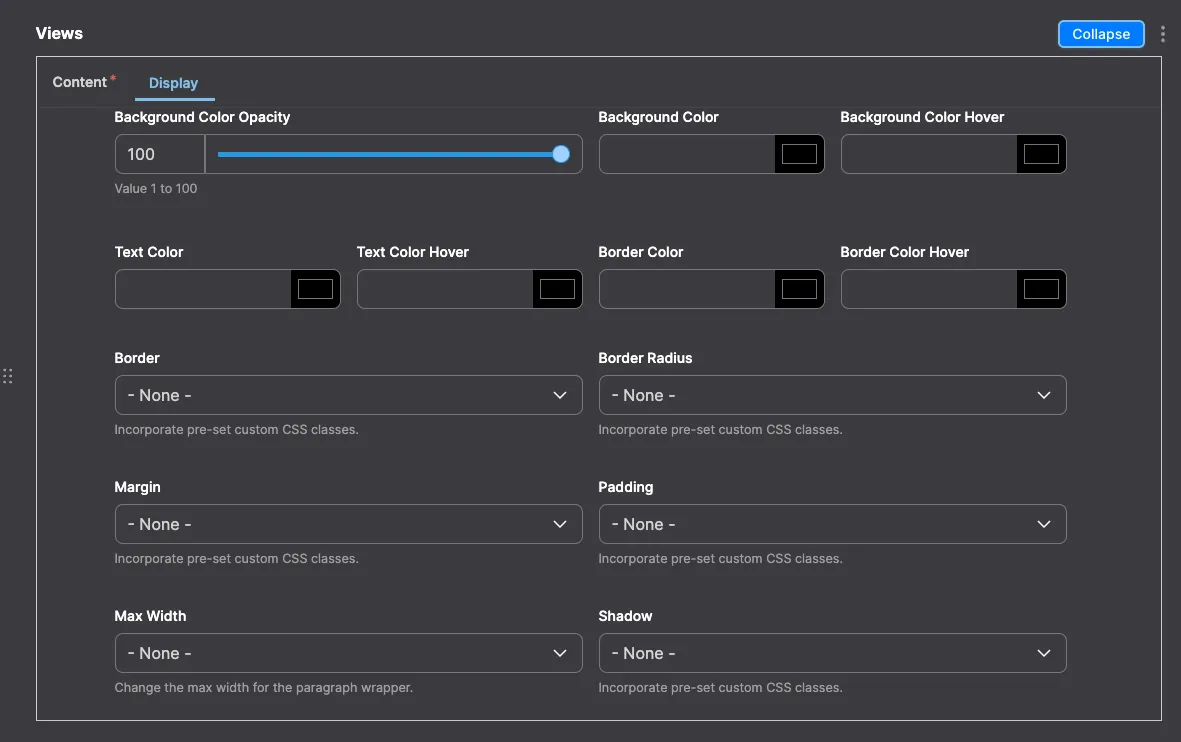
Task: Open the Shadow dropdown
Action: point(832,653)
